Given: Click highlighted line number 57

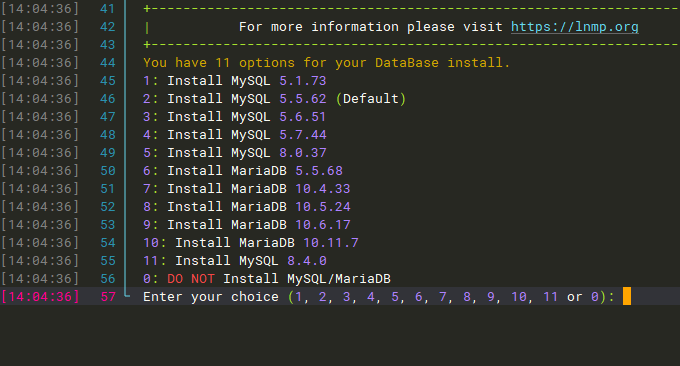Looking at the screenshot, I should click(x=108, y=297).
